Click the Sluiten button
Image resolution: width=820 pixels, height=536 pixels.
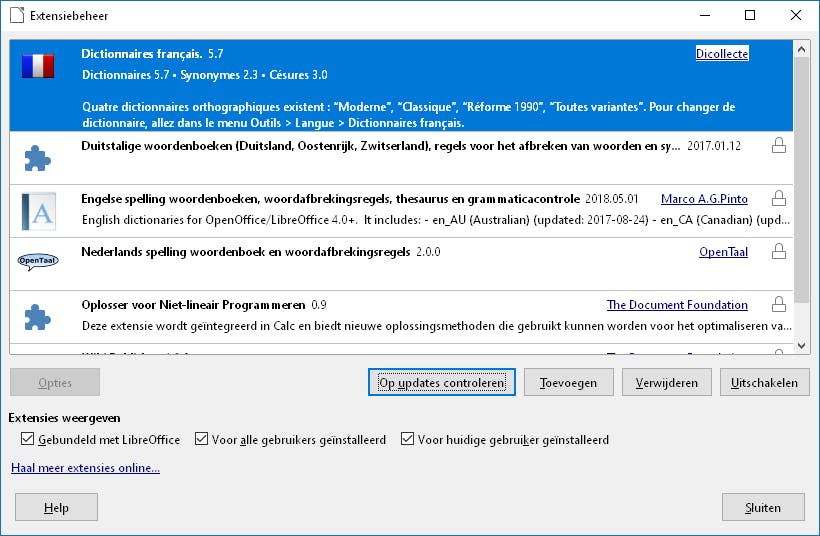click(763, 507)
